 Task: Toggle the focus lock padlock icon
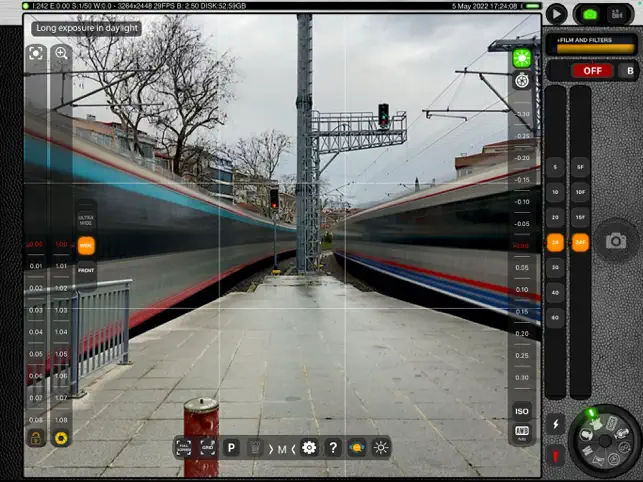point(36,439)
